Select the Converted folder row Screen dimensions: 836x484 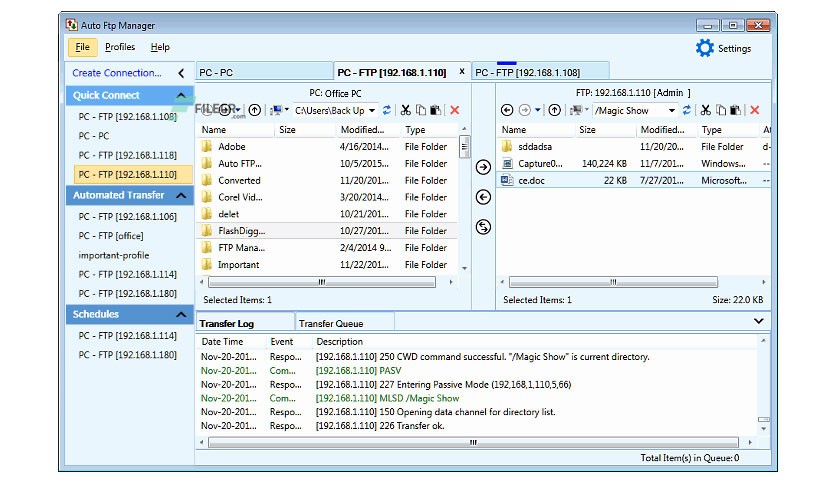(x=327, y=180)
